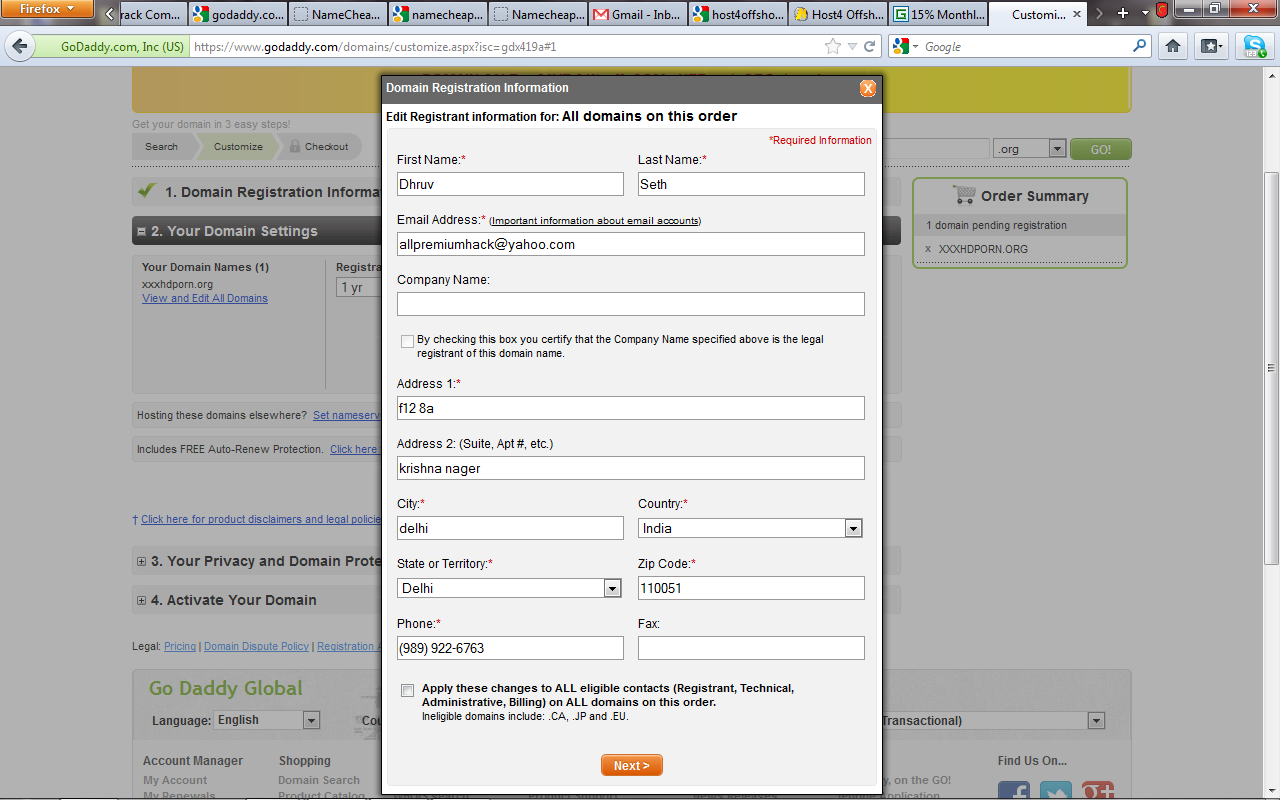This screenshot has height=800, width=1280.
Task: Check the Company Name certification checkbox
Action: [x=407, y=341]
